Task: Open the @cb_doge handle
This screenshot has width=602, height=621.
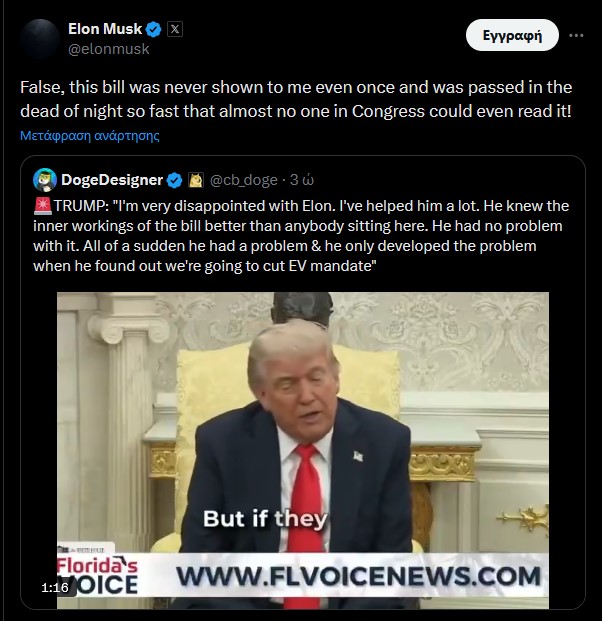Action: click(x=244, y=180)
